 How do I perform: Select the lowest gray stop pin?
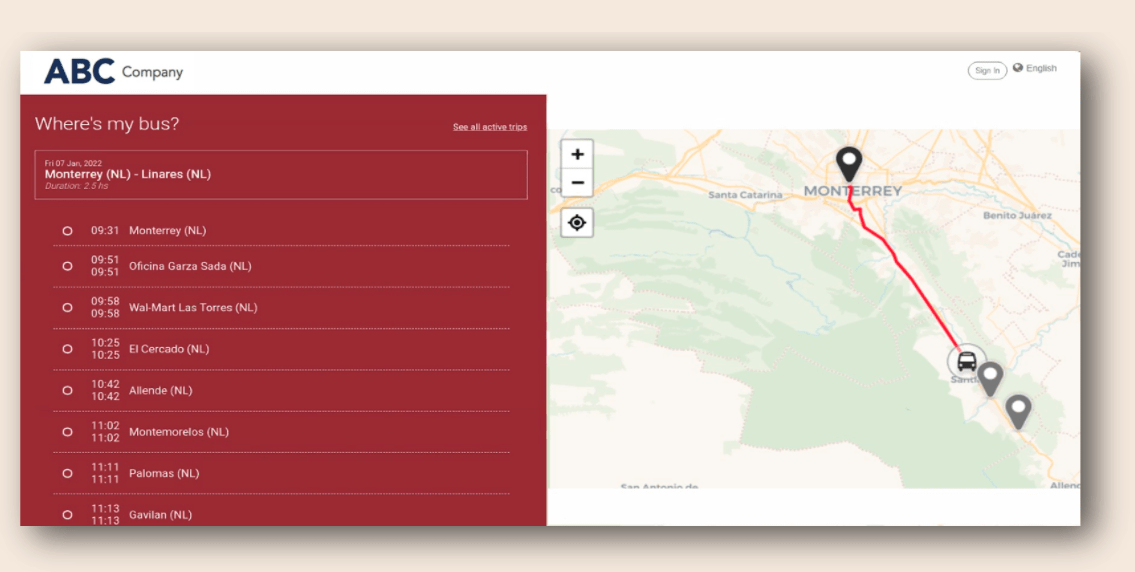[x=1018, y=412]
